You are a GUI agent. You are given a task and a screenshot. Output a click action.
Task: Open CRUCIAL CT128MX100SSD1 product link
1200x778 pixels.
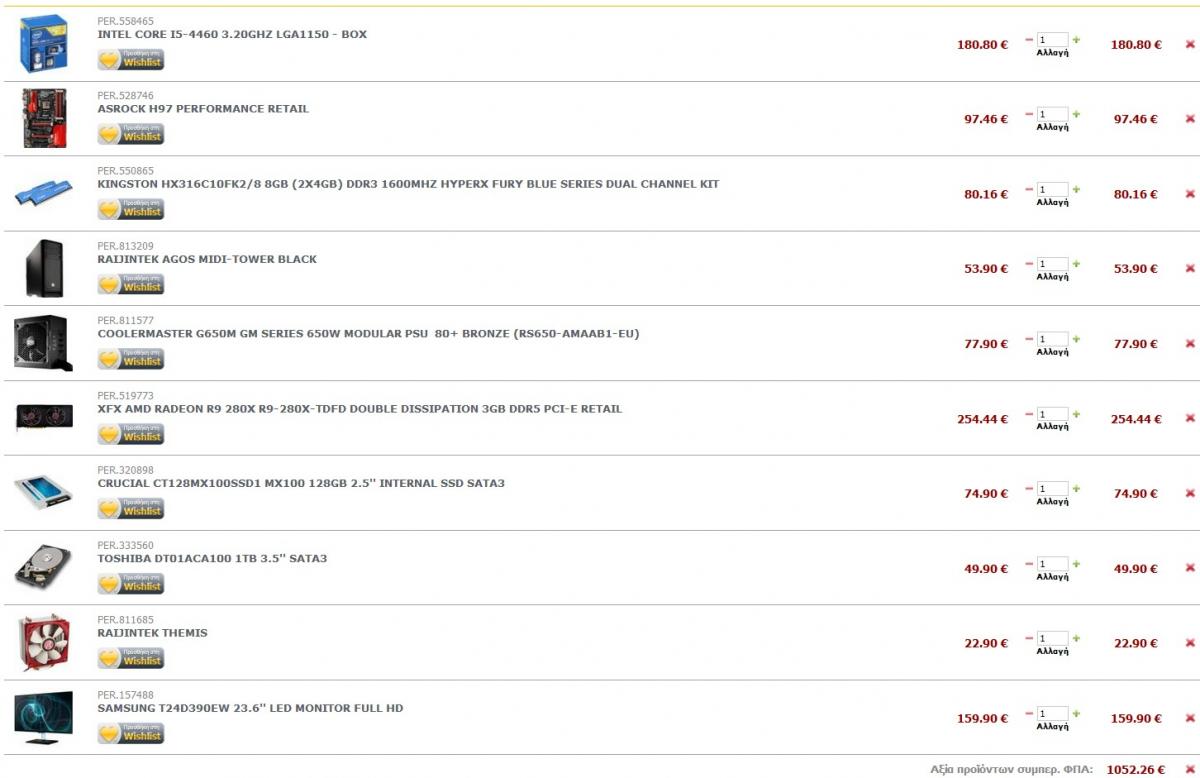click(x=301, y=483)
